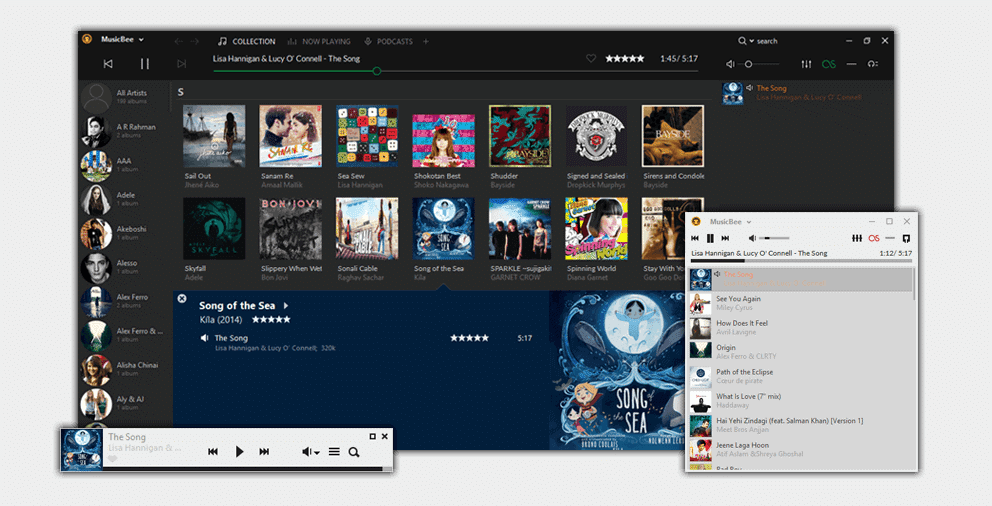Click the large Song of the Sea artwork
Image resolution: width=992 pixels, height=506 pixels.
point(617,370)
